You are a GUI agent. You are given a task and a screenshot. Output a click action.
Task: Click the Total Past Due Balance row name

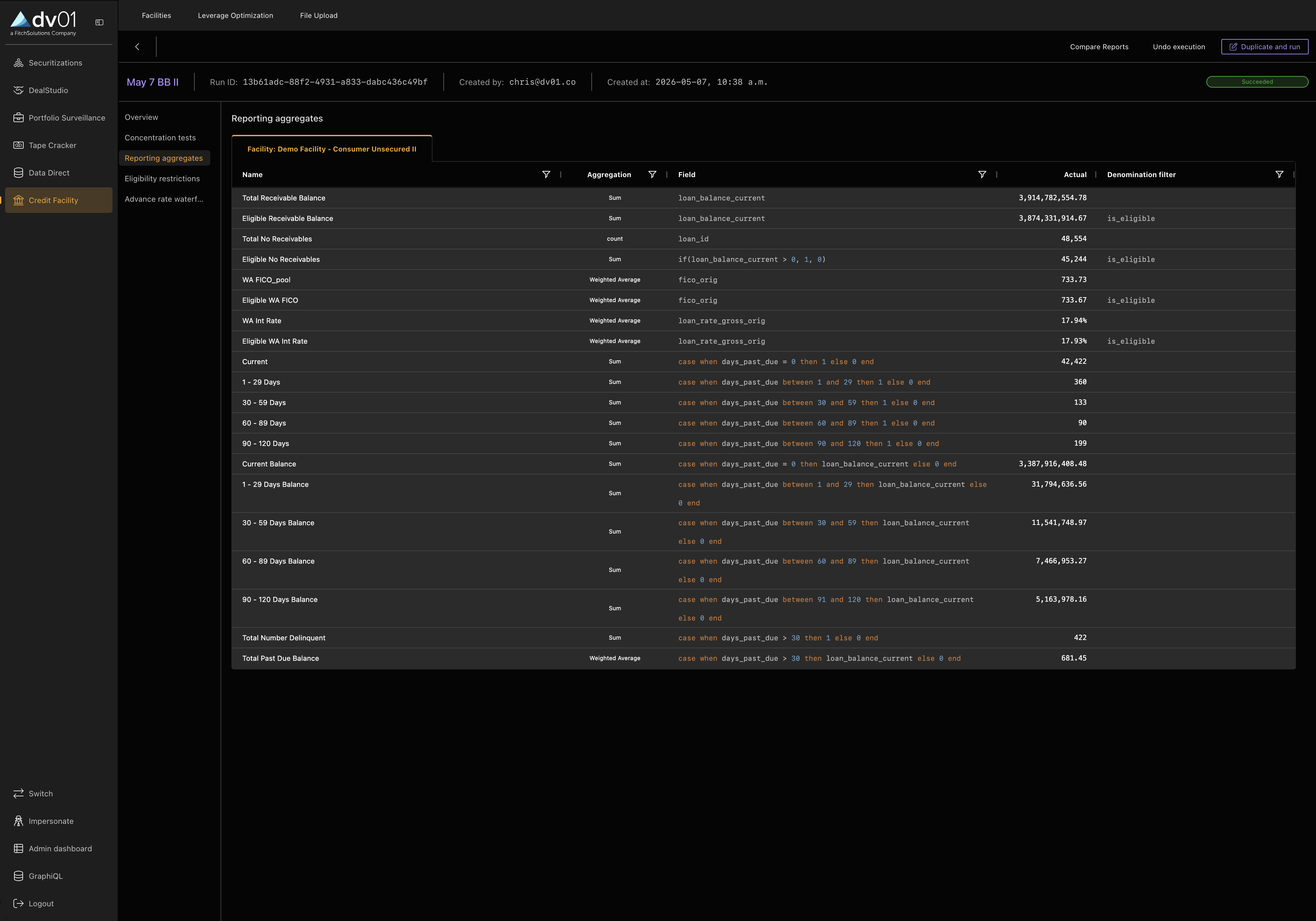(x=281, y=659)
